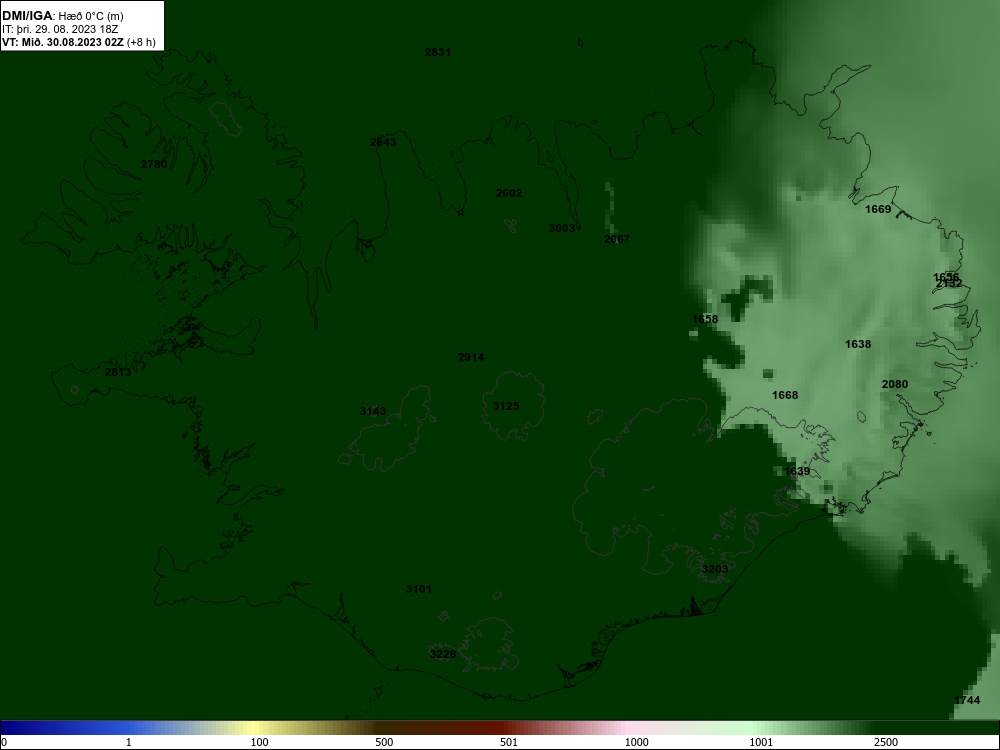This screenshot has width=1000, height=750.
Task: Click the 1744 value near the bottom corner
Action: pyautogui.click(x=967, y=700)
